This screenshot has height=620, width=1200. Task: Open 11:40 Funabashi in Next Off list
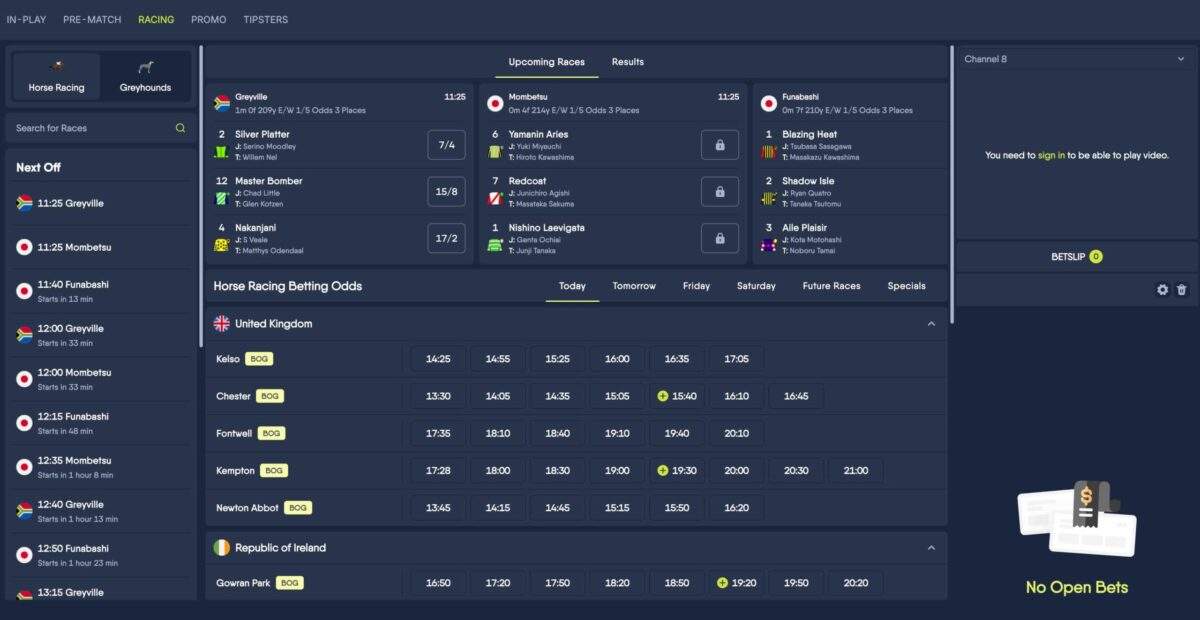(x=101, y=291)
